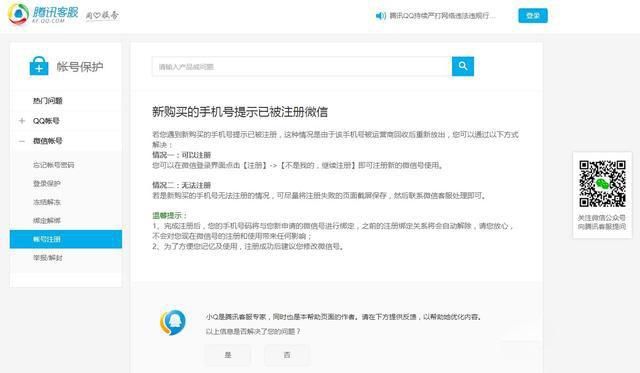Image resolution: width=640 pixels, height=373 pixels.
Task: Open the QQ帐号 menu item
Action: coord(46,121)
